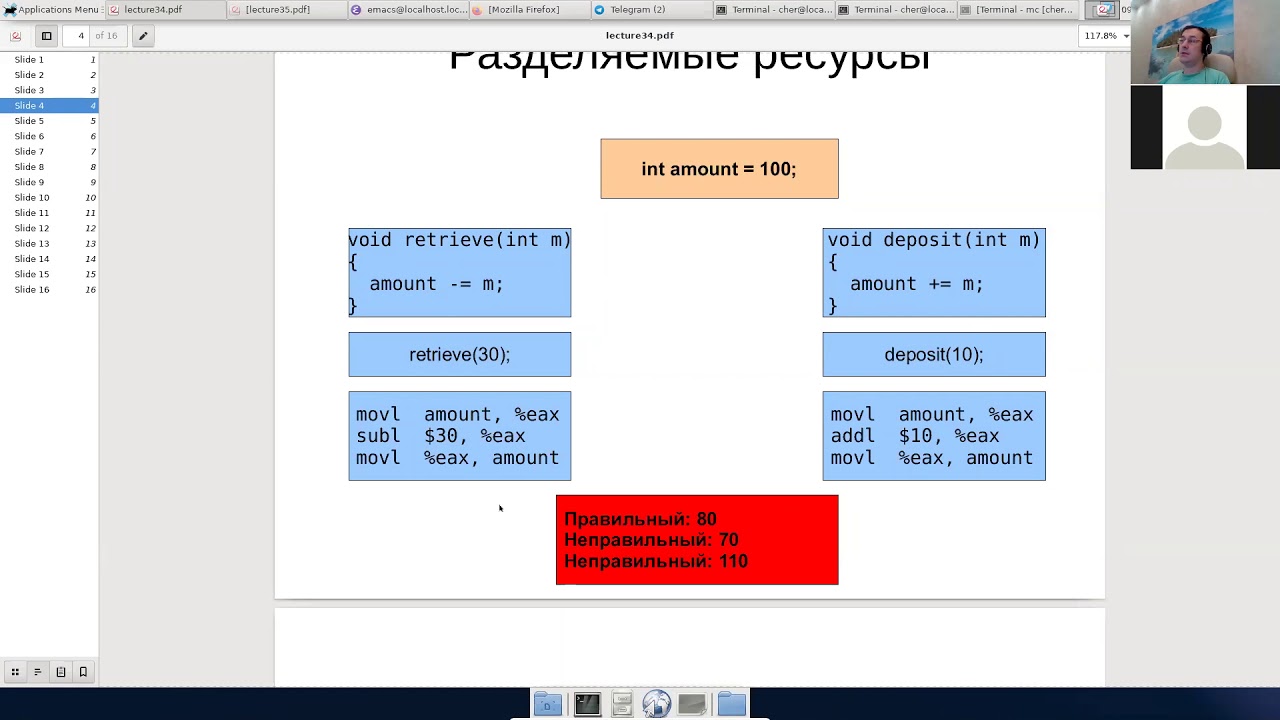Show annotations view in sidebar
This screenshot has height=720, width=1280.
(x=61, y=672)
